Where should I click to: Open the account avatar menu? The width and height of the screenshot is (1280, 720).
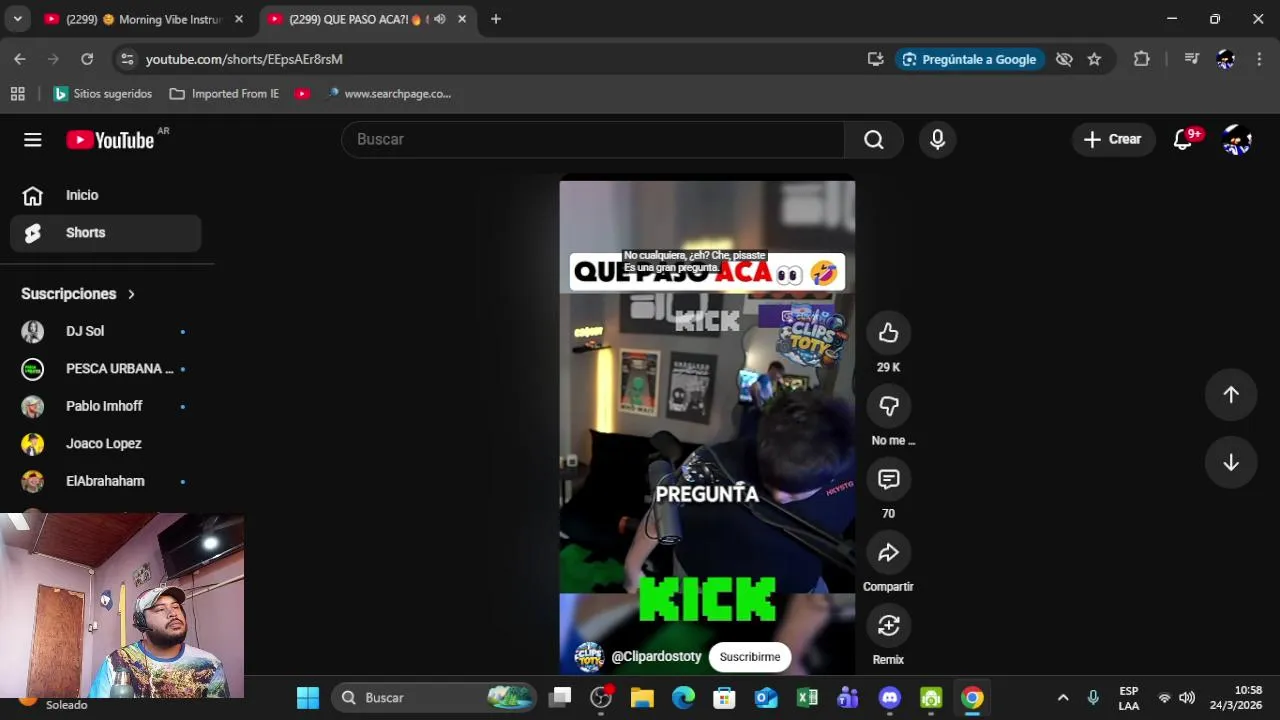1237,140
